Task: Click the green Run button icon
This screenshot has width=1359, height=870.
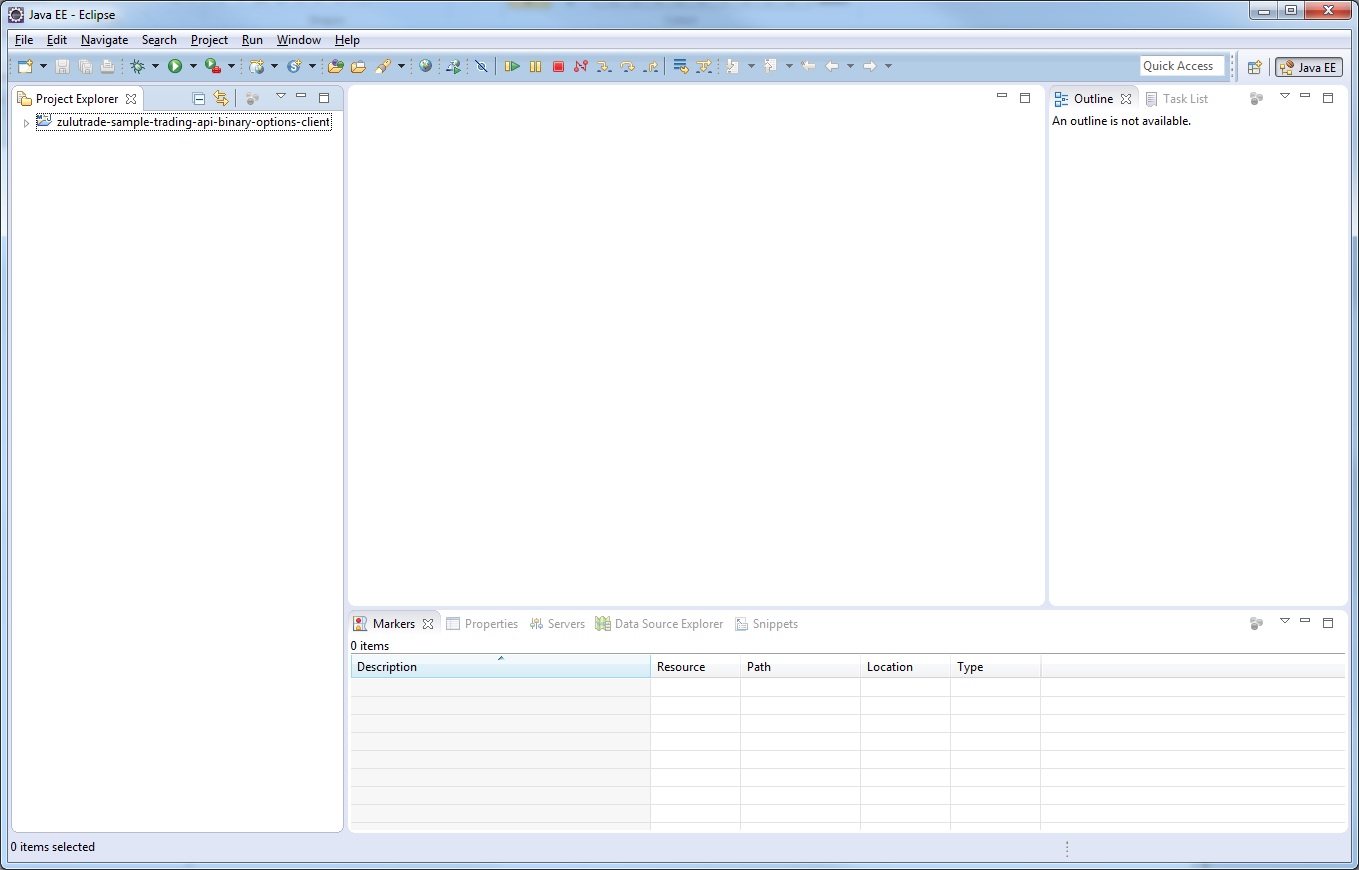Action: [175, 67]
